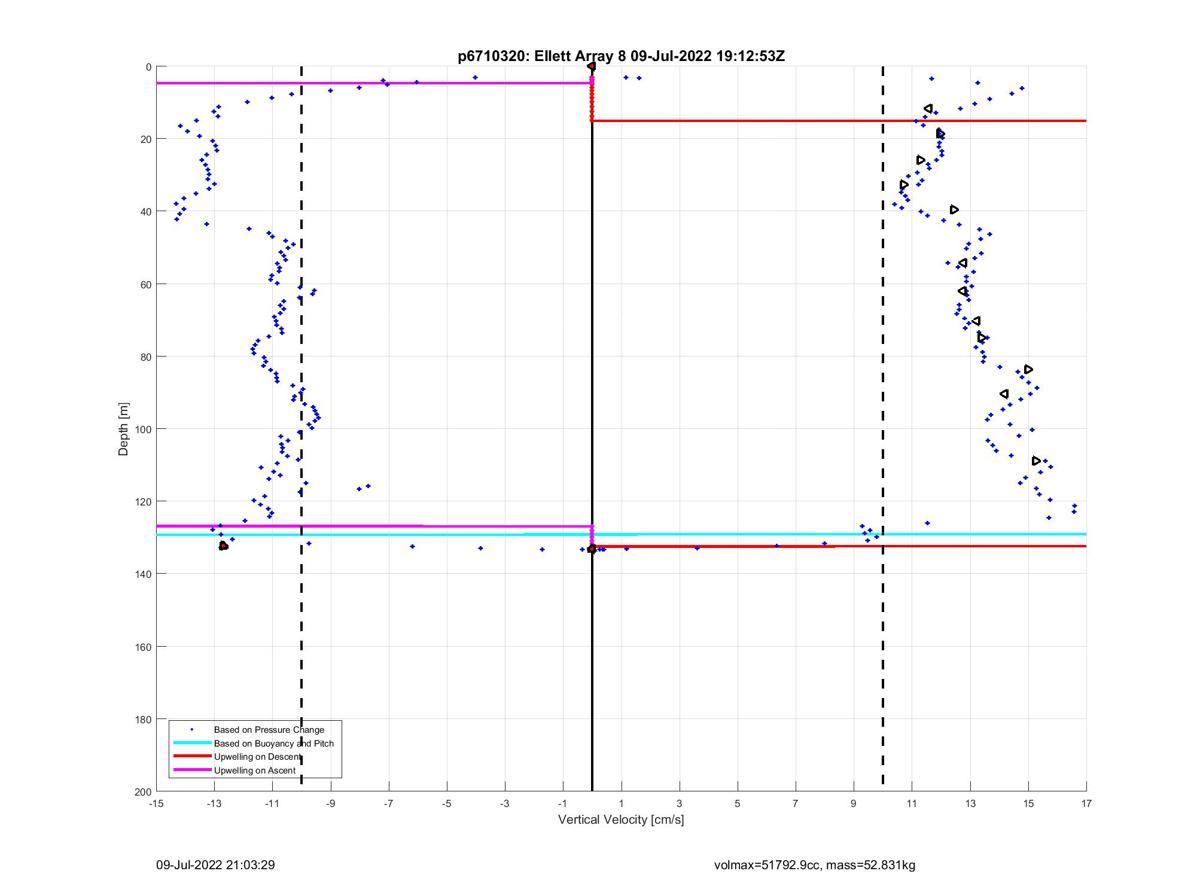Click the red marker atop the zero-velocity line
Screen dimensions: 1200x889
[x=591, y=67]
